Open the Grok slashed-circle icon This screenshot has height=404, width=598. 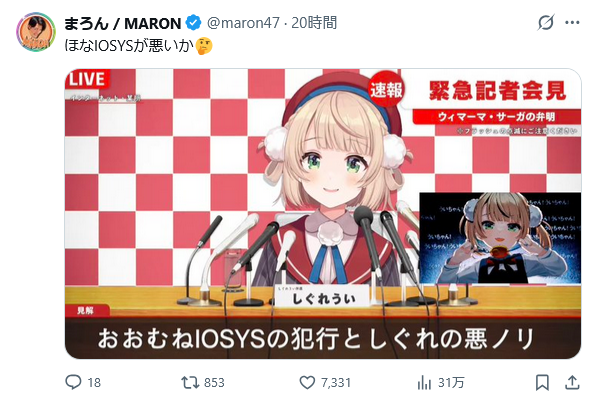click(x=546, y=23)
